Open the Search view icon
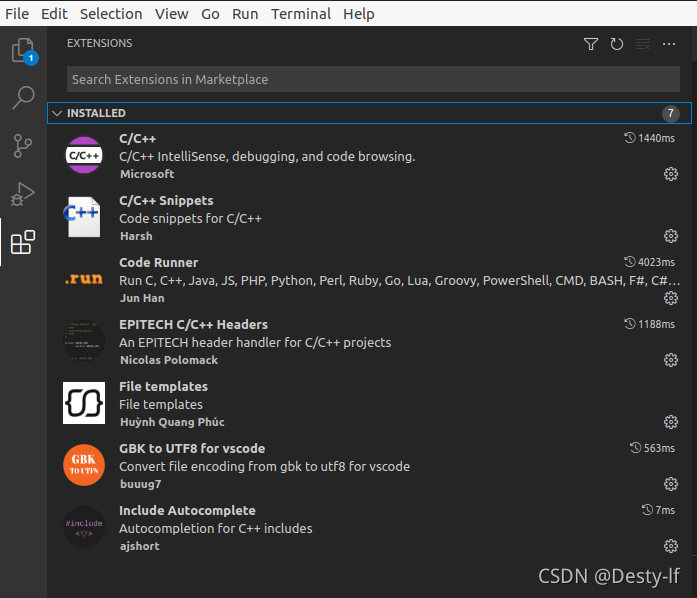 click(x=23, y=97)
